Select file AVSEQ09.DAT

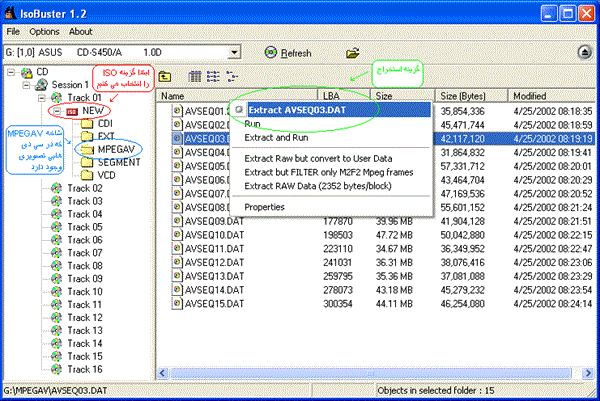pos(214,221)
